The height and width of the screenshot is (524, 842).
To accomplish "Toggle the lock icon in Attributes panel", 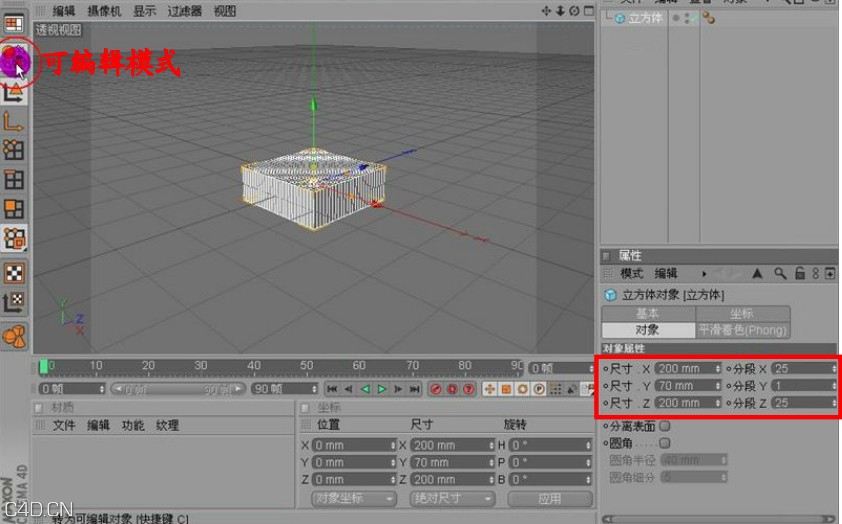I will [x=800, y=273].
